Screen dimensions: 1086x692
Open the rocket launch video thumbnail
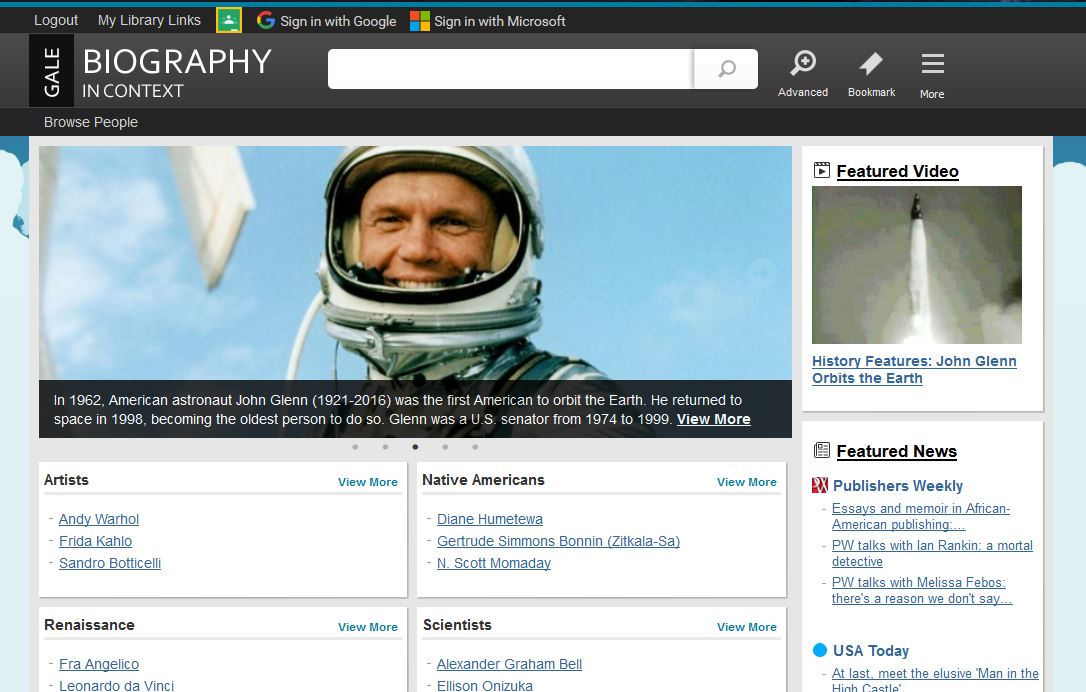pos(916,265)
